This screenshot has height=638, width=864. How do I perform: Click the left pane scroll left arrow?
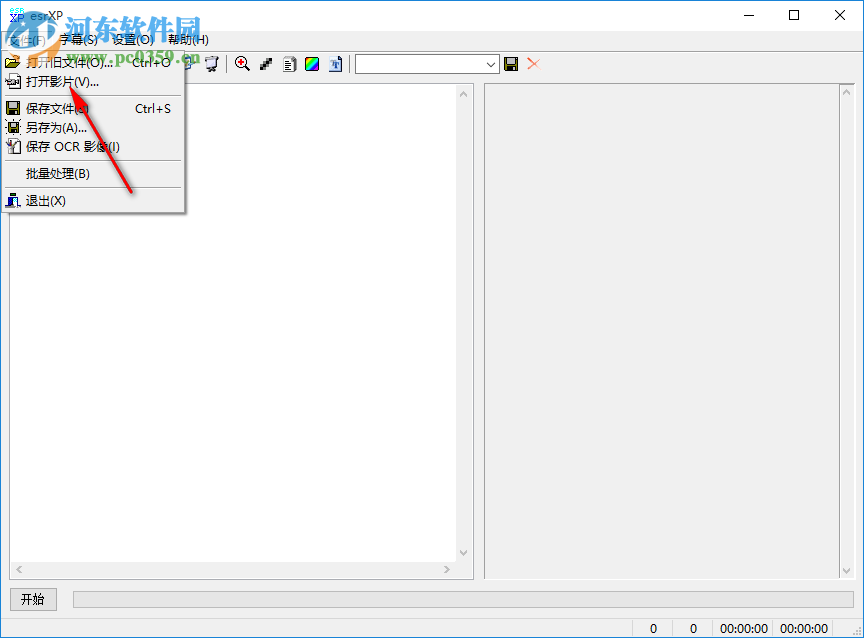tap(19, 569)
